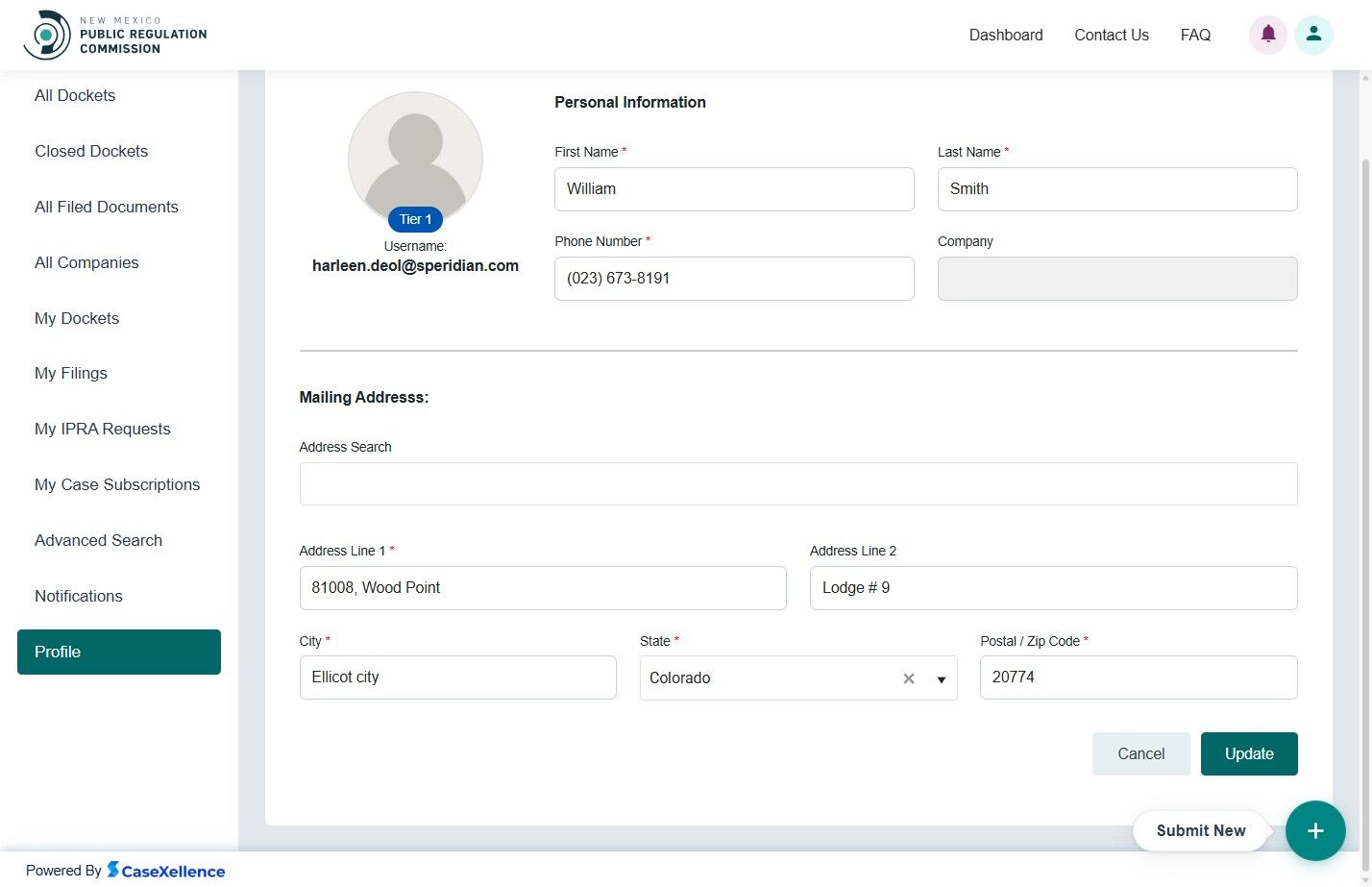Open the FAQ page link
1372x887 pixels.
pyautogui.click(x=1195, y=35)
